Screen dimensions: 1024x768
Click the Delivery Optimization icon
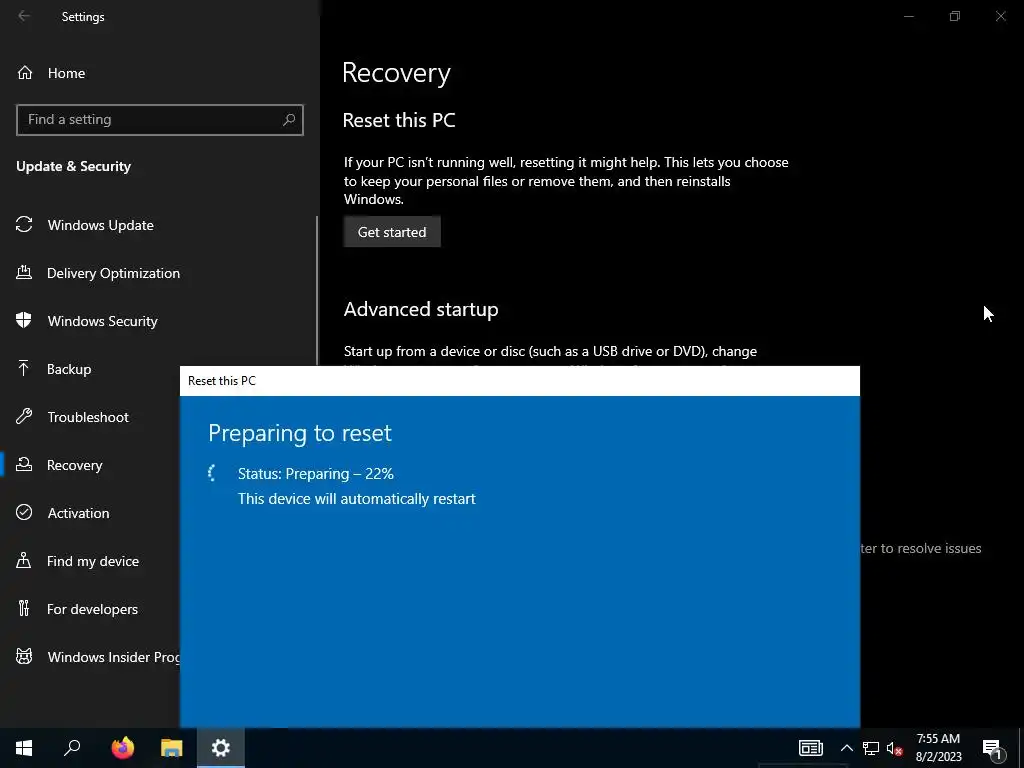24,272
